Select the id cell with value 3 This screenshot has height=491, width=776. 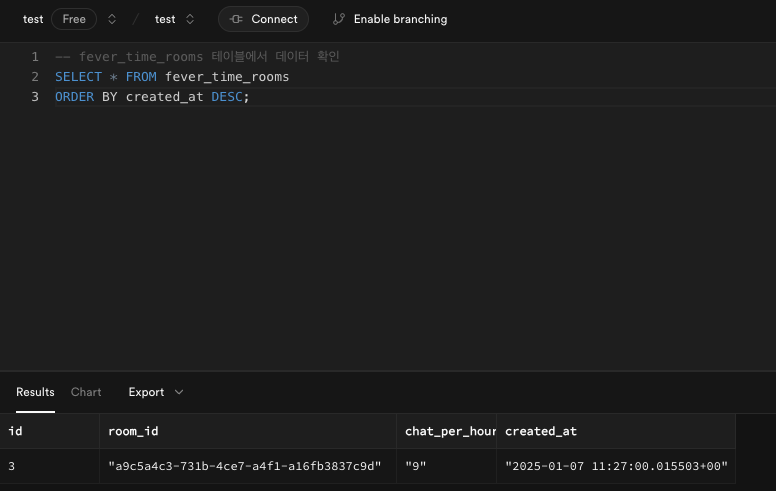[49, 466]
